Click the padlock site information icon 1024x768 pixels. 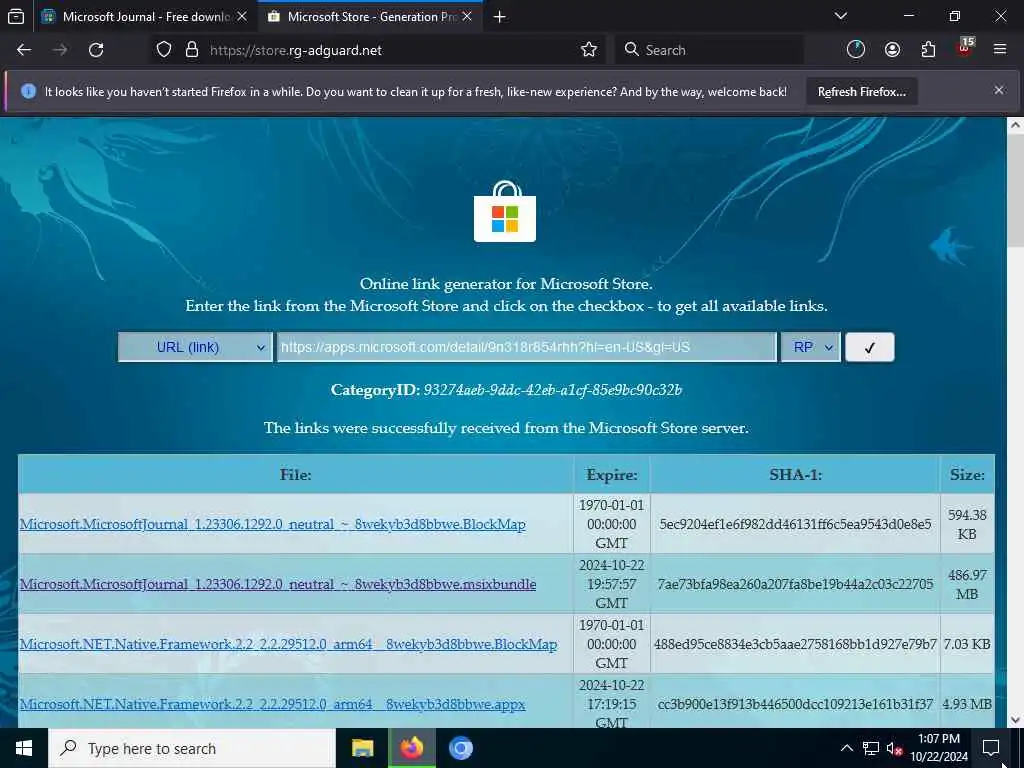[x=191, y=50]
